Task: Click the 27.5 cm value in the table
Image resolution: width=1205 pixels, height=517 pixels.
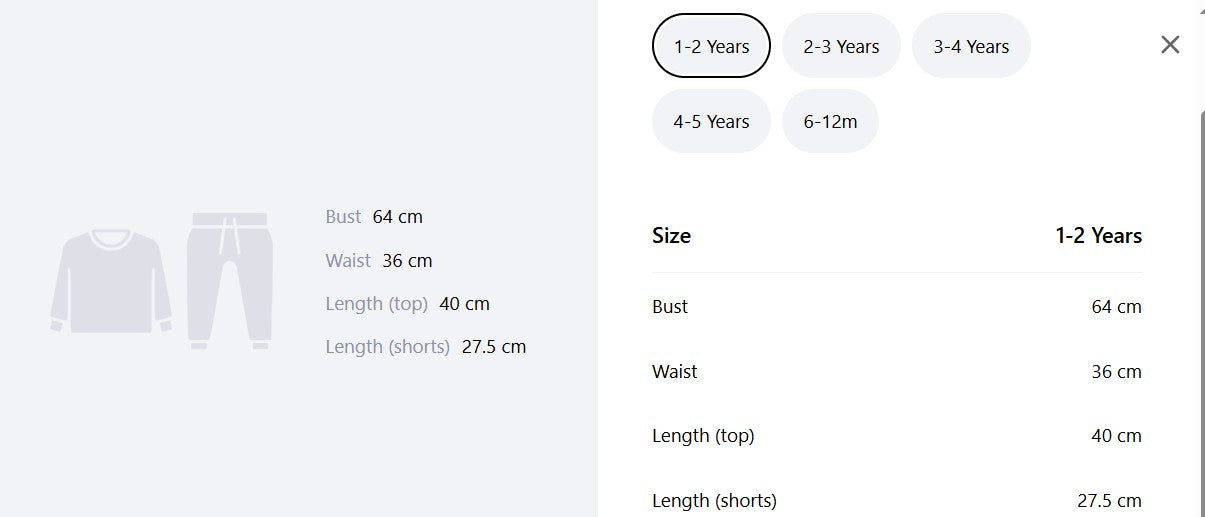Action: click(1109, 501)
